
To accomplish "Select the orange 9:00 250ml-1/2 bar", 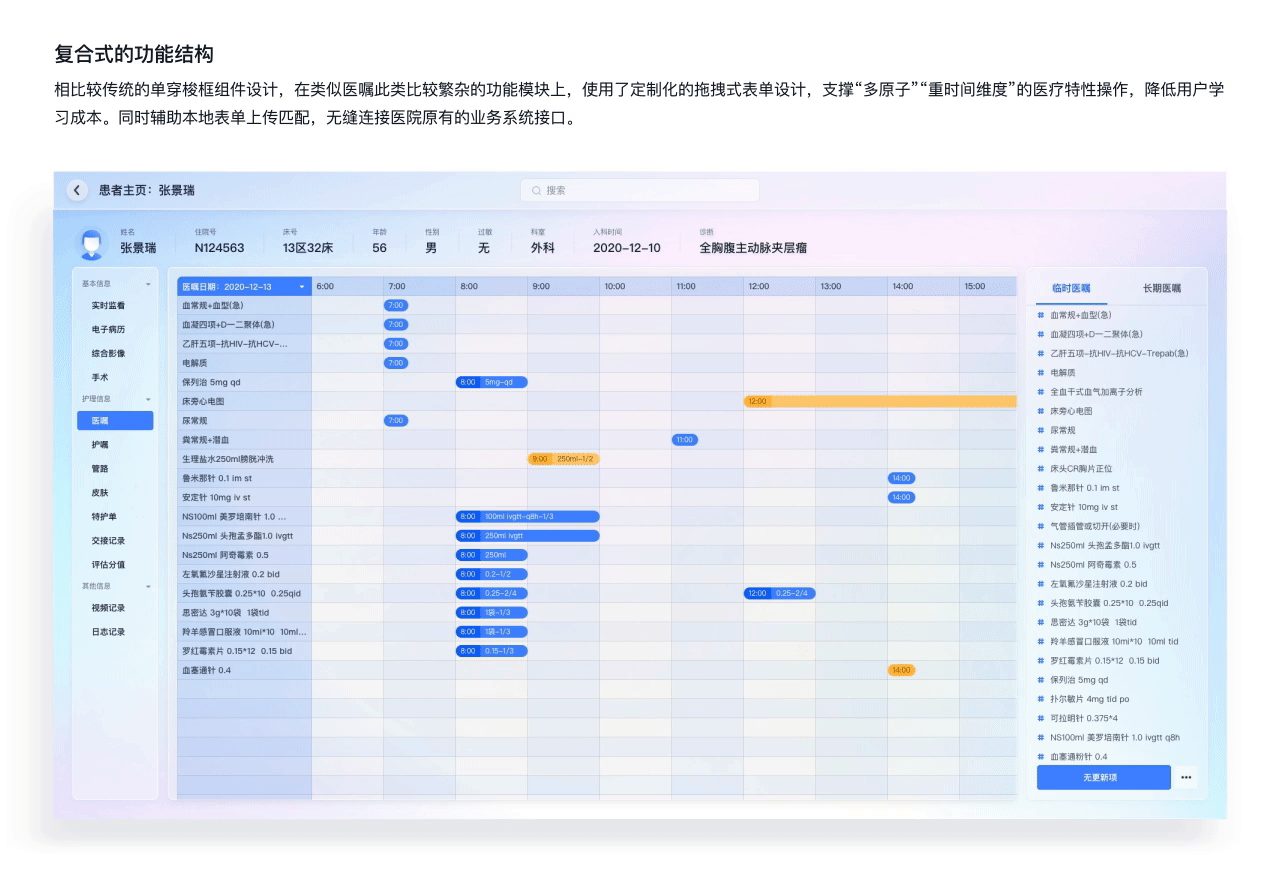I will [x=563, y=459].
